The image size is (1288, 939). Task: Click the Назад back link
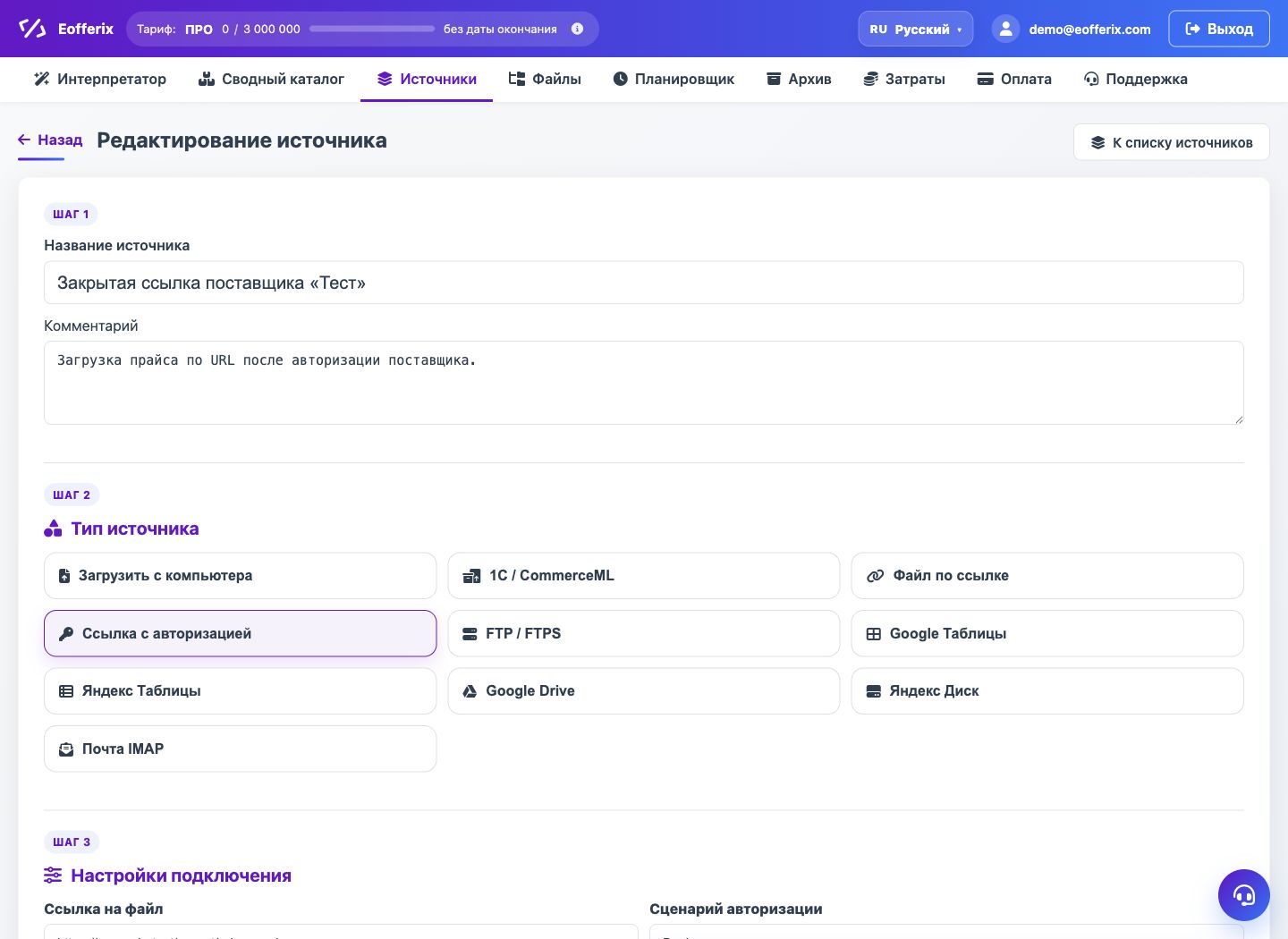tap(50, 140)
